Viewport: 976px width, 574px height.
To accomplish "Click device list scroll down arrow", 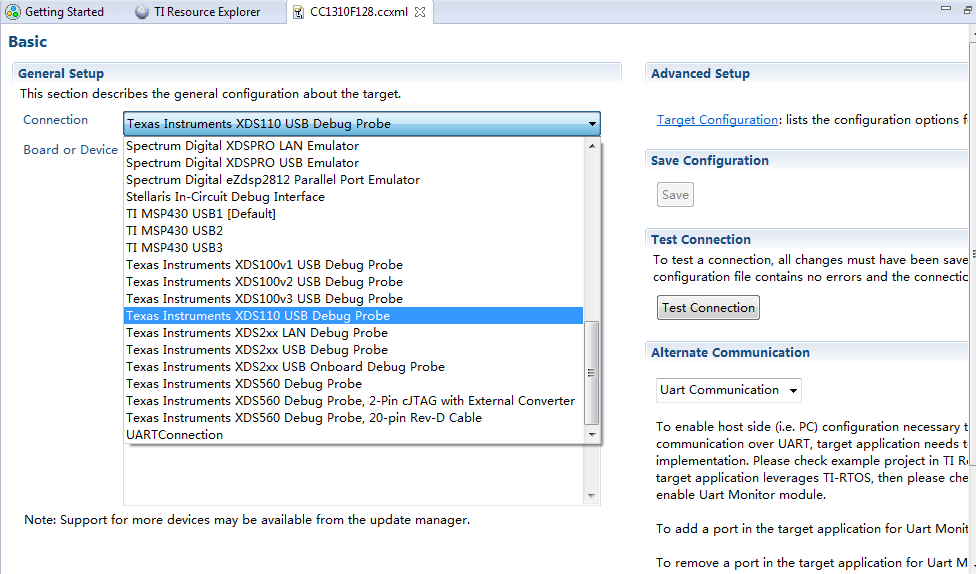I will click(592, 496).
